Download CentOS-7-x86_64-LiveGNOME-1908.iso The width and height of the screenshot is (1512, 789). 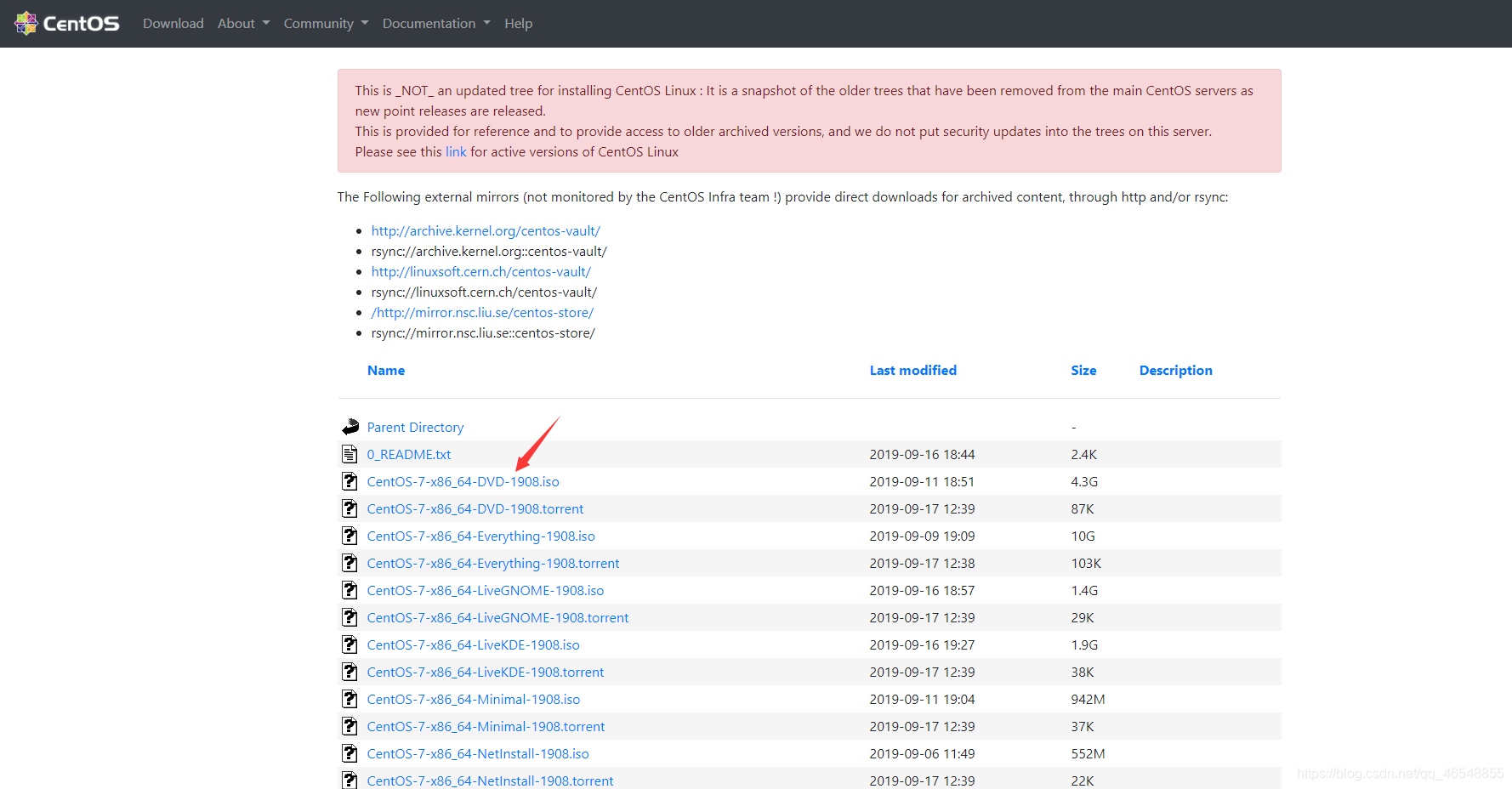(x=486, y=591)
